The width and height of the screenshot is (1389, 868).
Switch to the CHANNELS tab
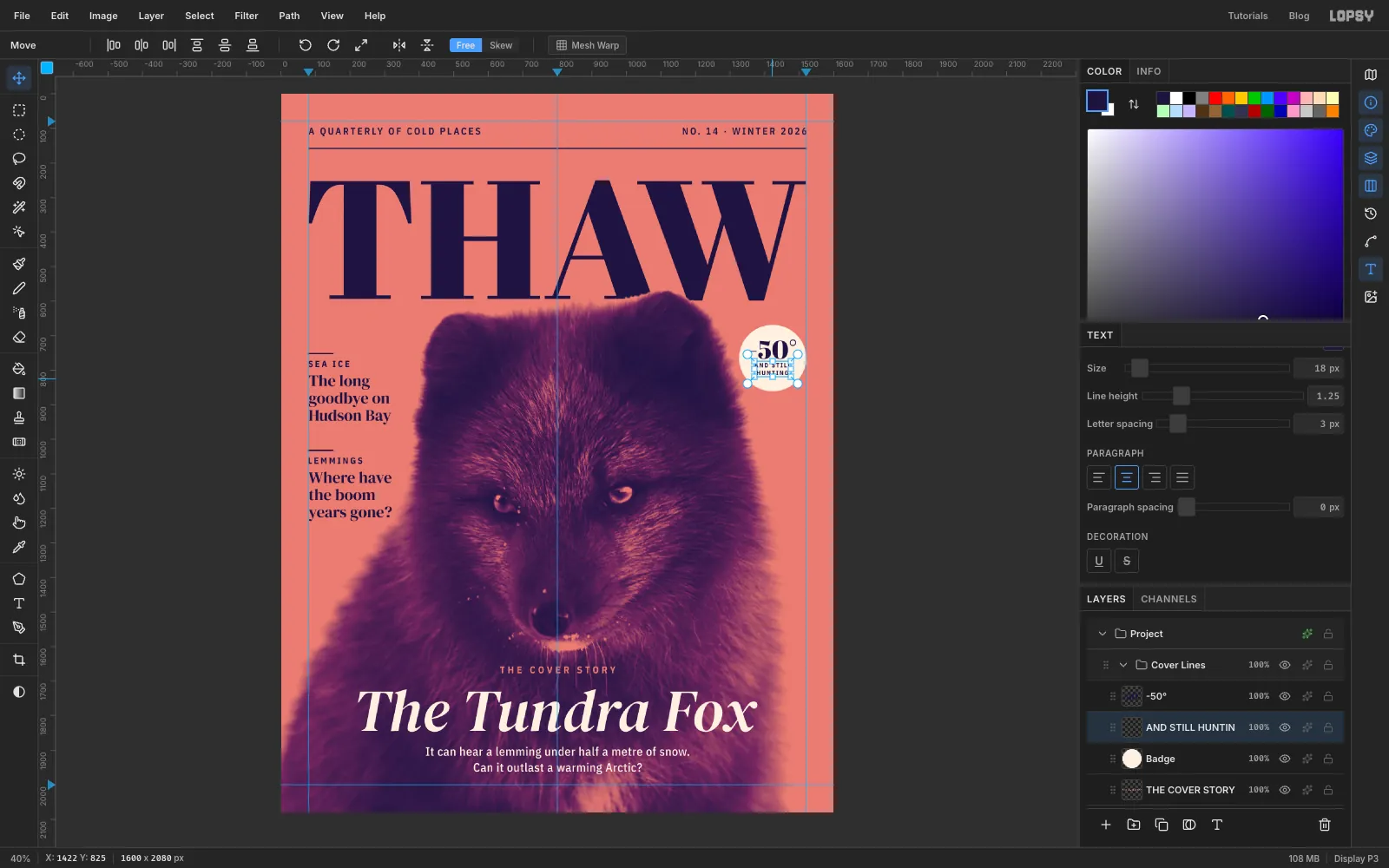[x=1168, y=599]
